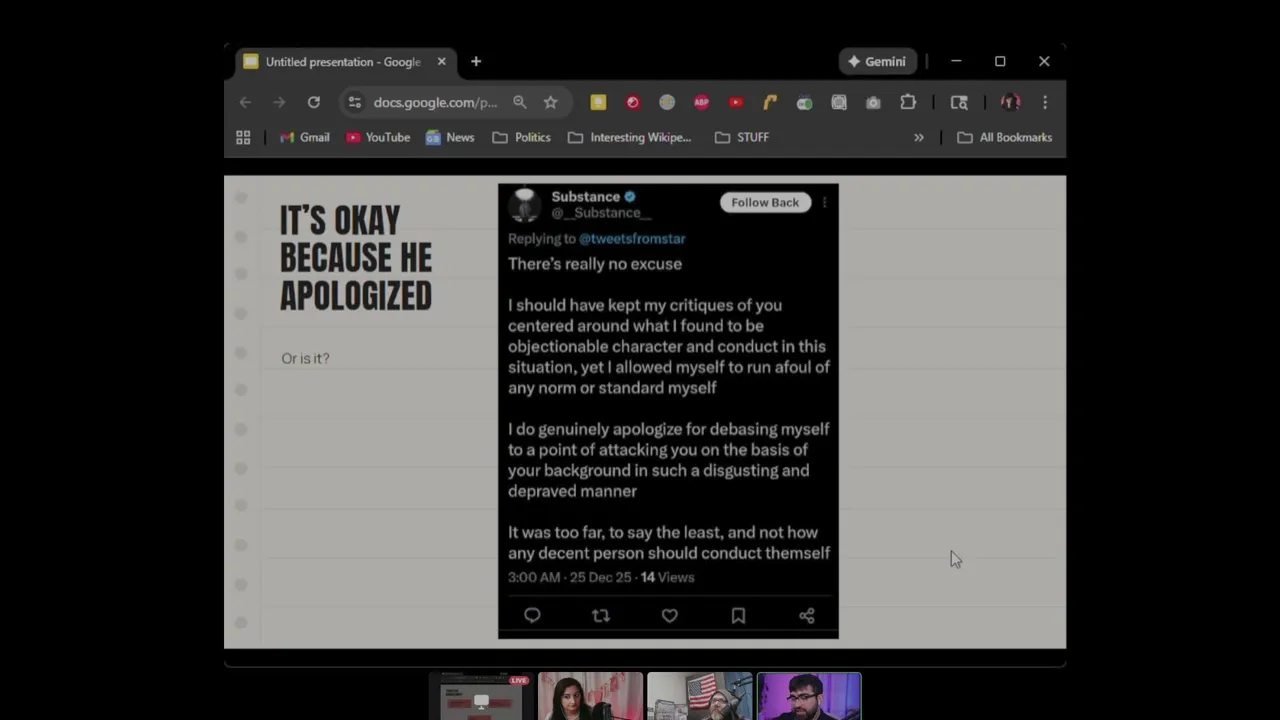Open the All Bookmarks folder
Viewport: 1280px width, 720px height.
(x=1005, y=137)
